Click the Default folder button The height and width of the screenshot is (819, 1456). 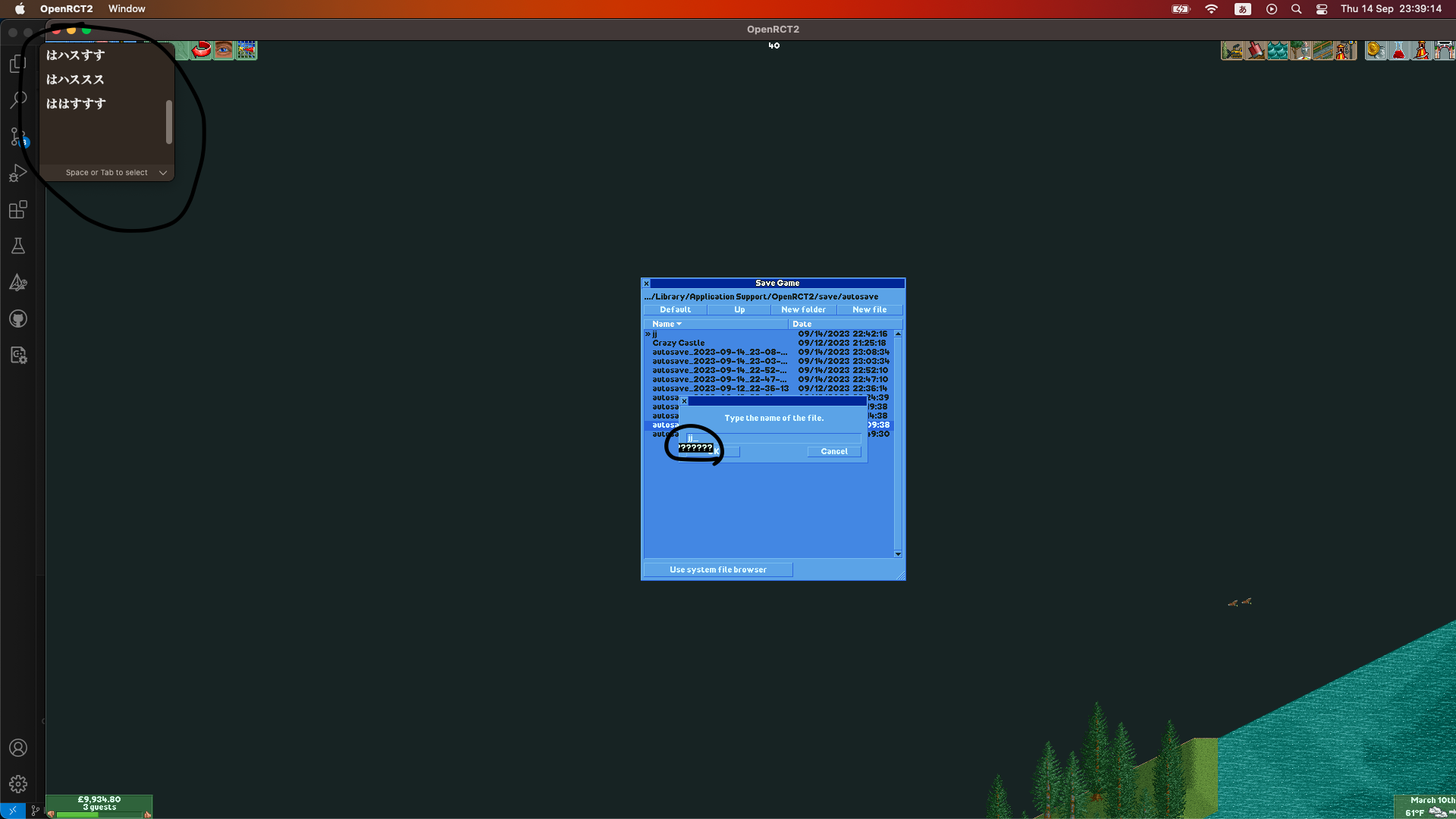(x=675, y=309)
